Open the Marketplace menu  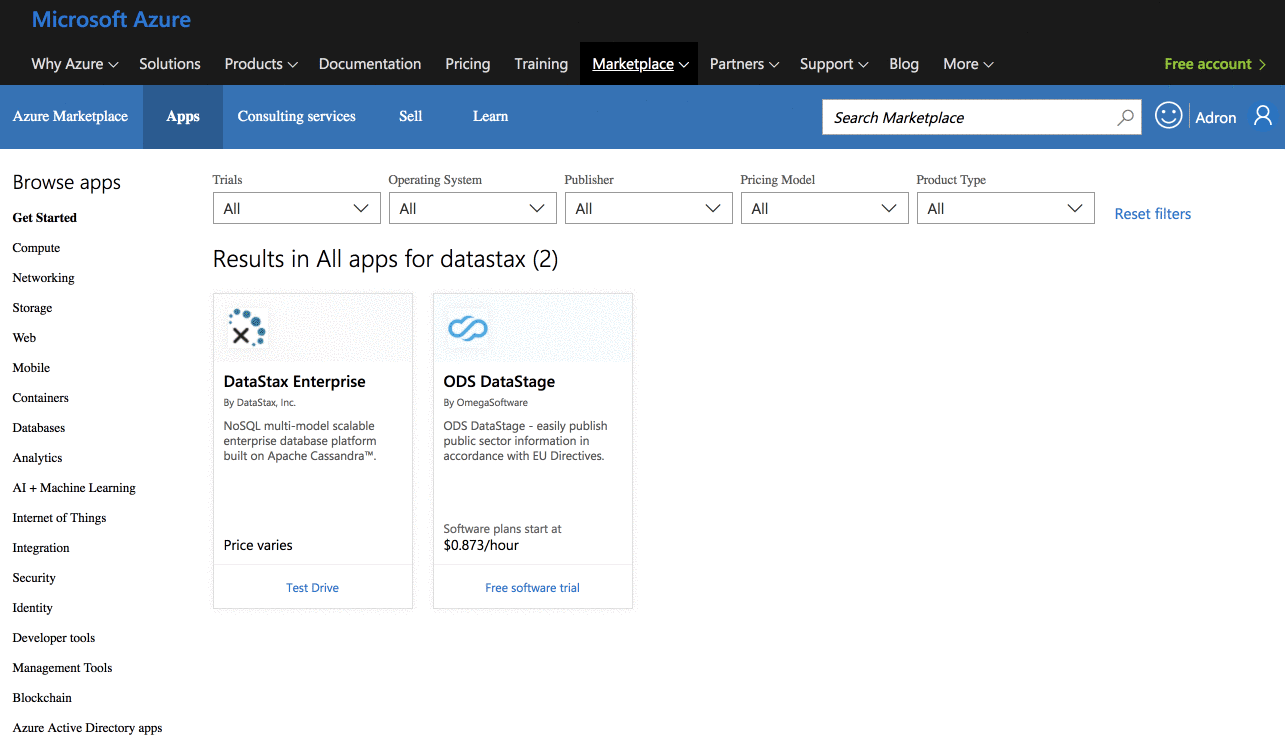click(x=640, y=64)
